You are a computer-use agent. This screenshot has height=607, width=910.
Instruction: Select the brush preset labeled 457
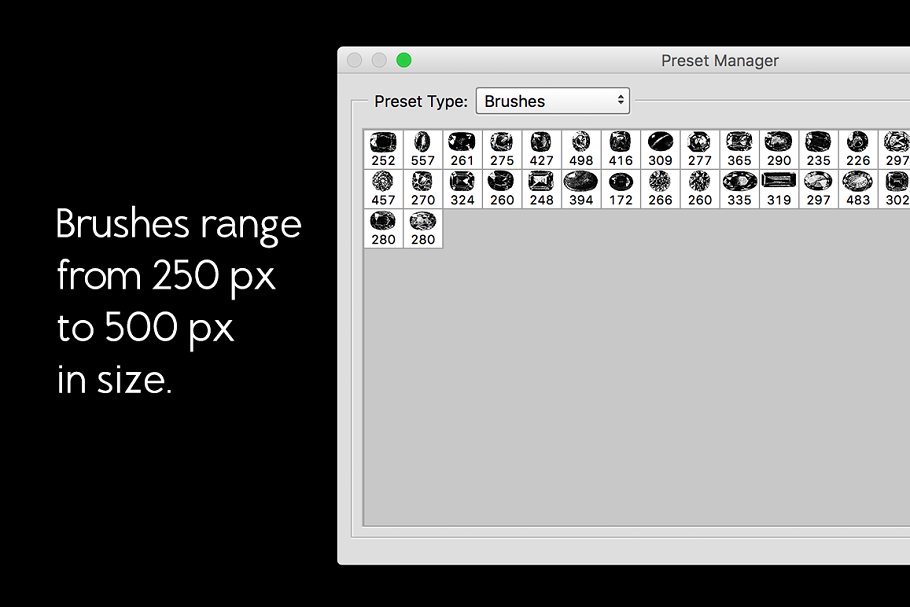[x=383, y=188]
